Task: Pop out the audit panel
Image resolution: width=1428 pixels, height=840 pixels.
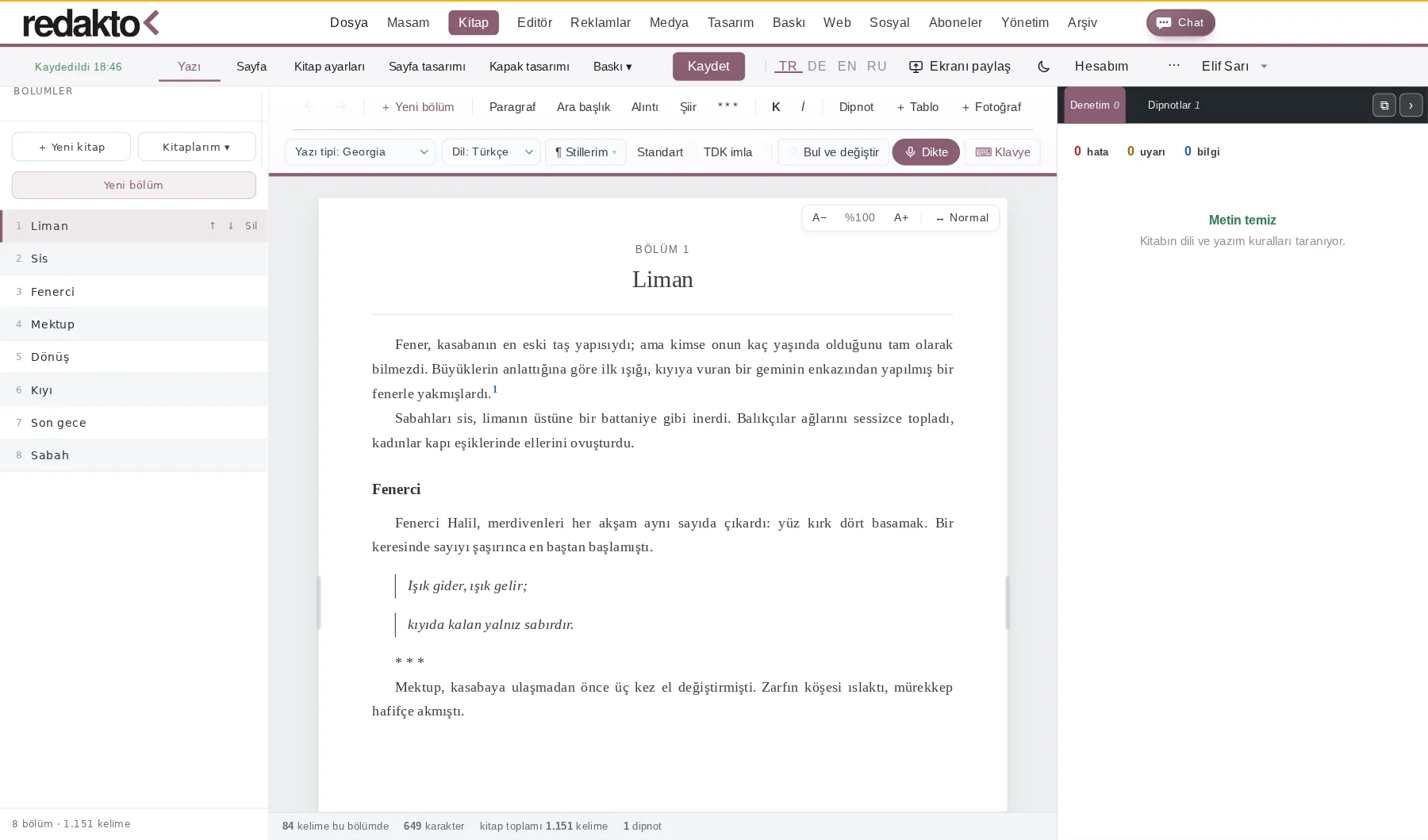Action: [x=1384, y=105]
